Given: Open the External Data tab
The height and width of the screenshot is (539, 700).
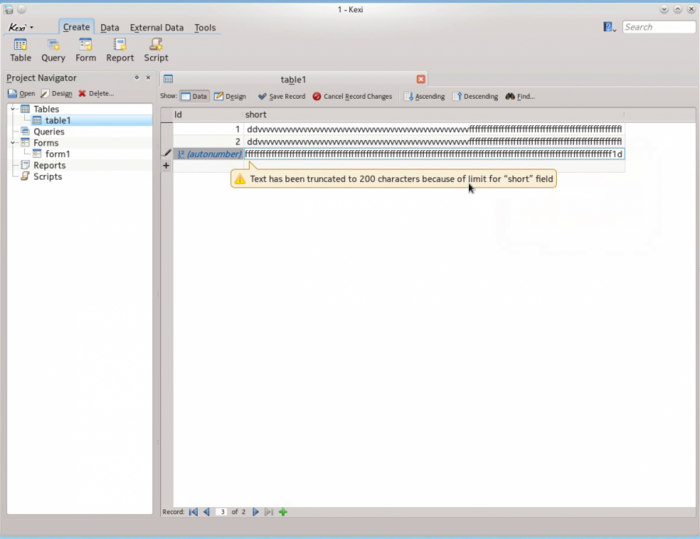Looking at the screenshot, I should 157,28.
